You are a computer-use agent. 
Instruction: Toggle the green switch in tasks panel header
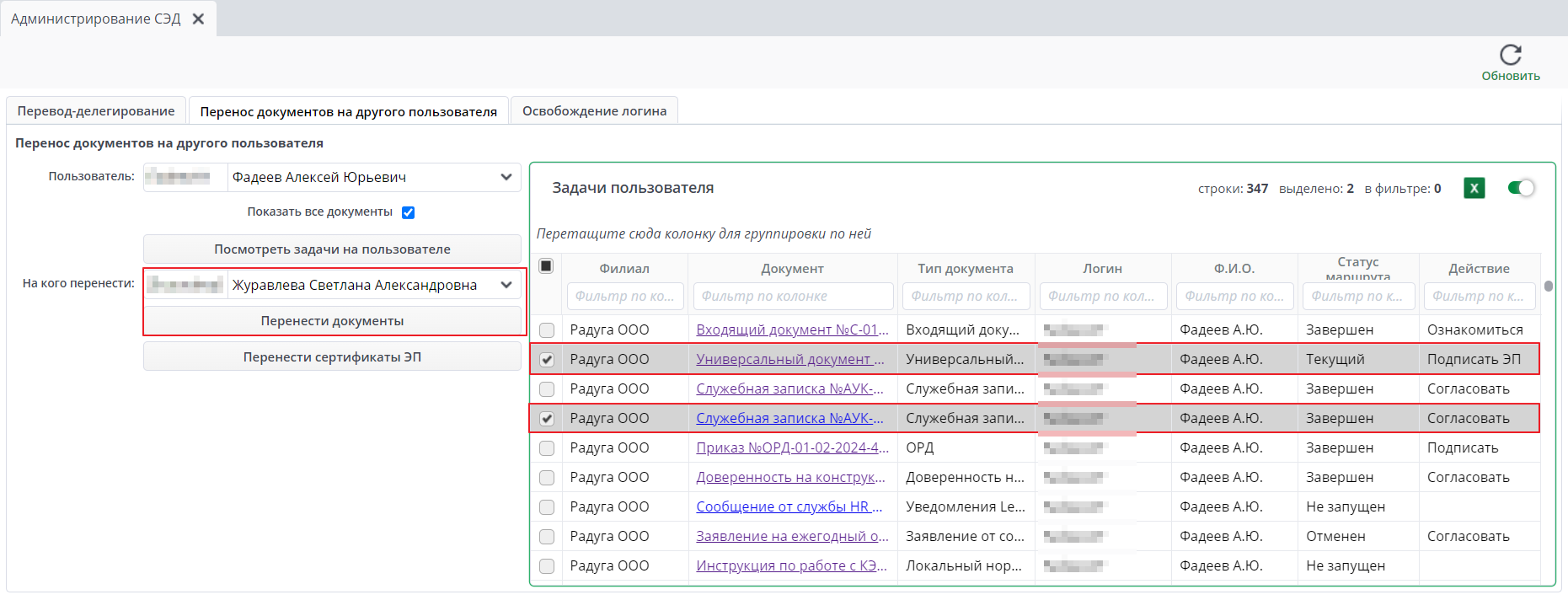click(x=1521, y=188)
